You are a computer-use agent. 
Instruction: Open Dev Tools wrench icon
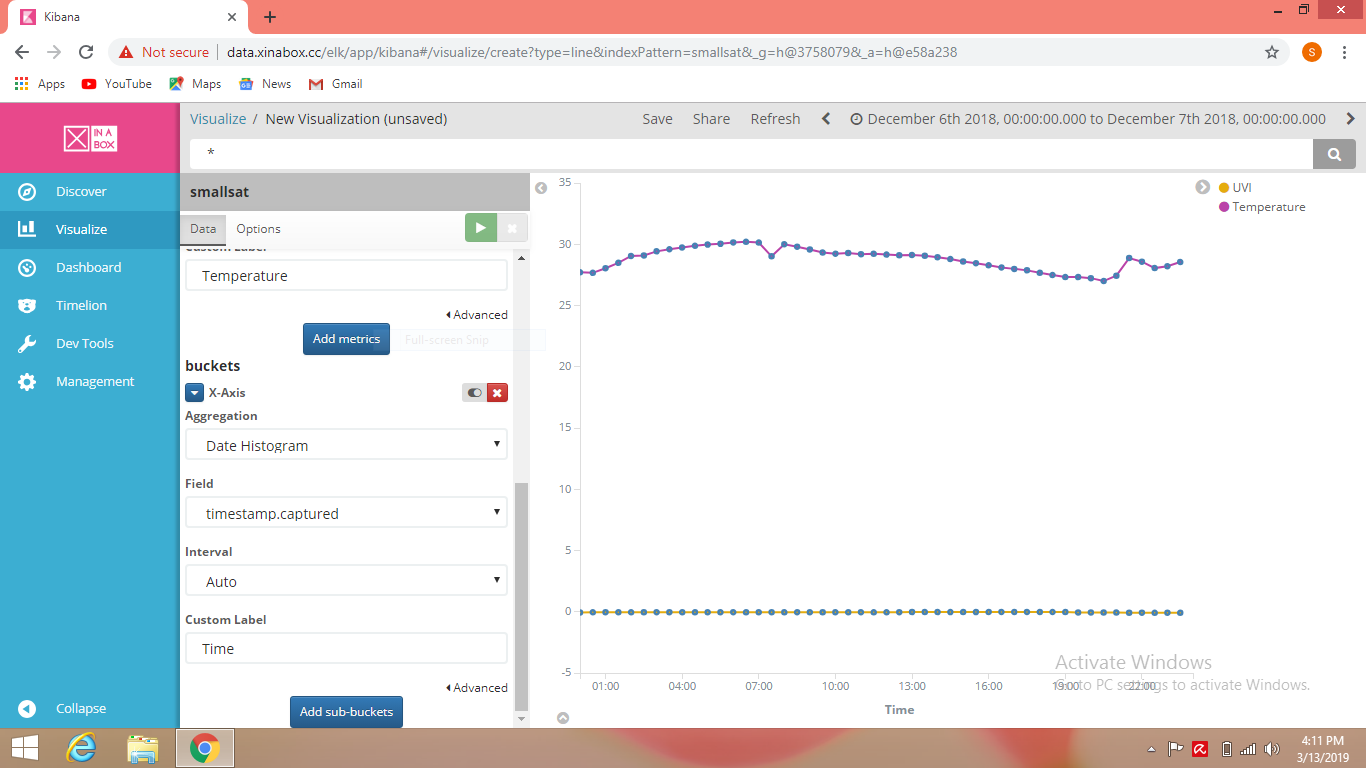[x=27, y=343]
